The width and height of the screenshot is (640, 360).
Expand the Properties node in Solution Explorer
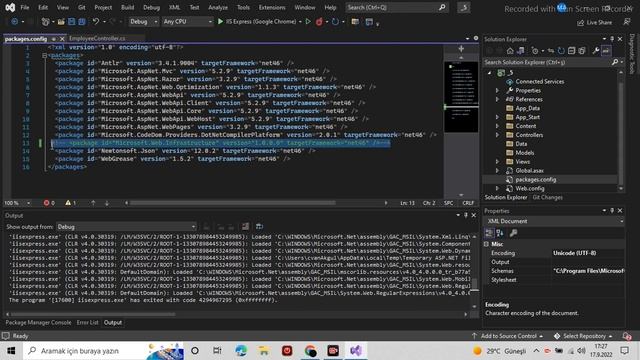coord(497,91)
